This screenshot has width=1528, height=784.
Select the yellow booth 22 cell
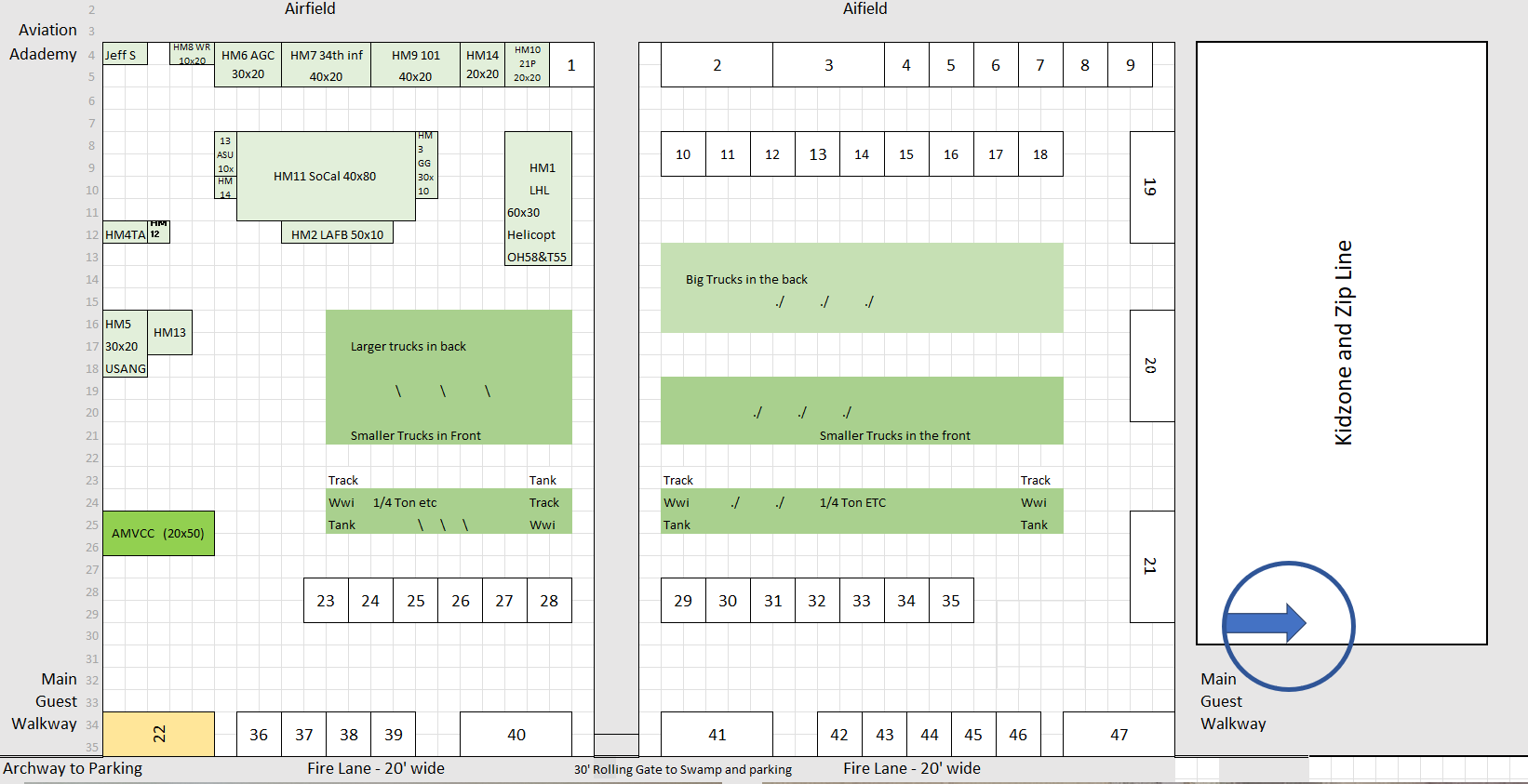158,734
